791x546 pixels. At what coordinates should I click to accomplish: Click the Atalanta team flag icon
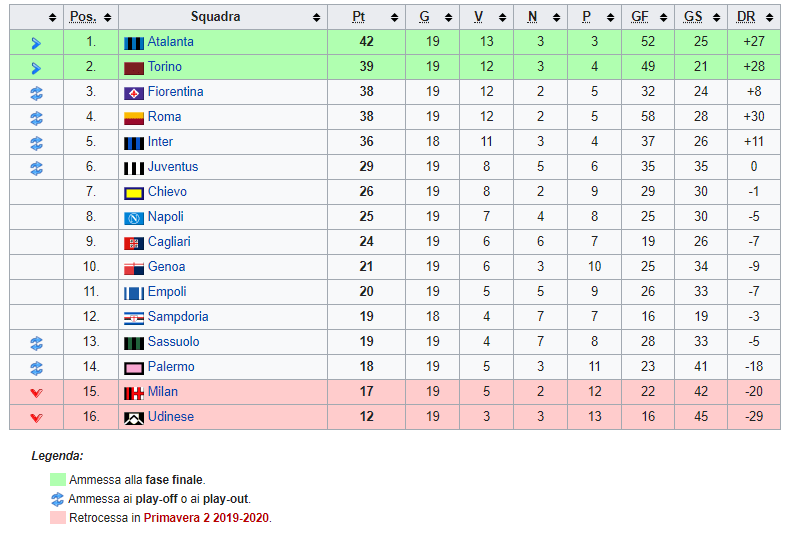coord(134,43)
